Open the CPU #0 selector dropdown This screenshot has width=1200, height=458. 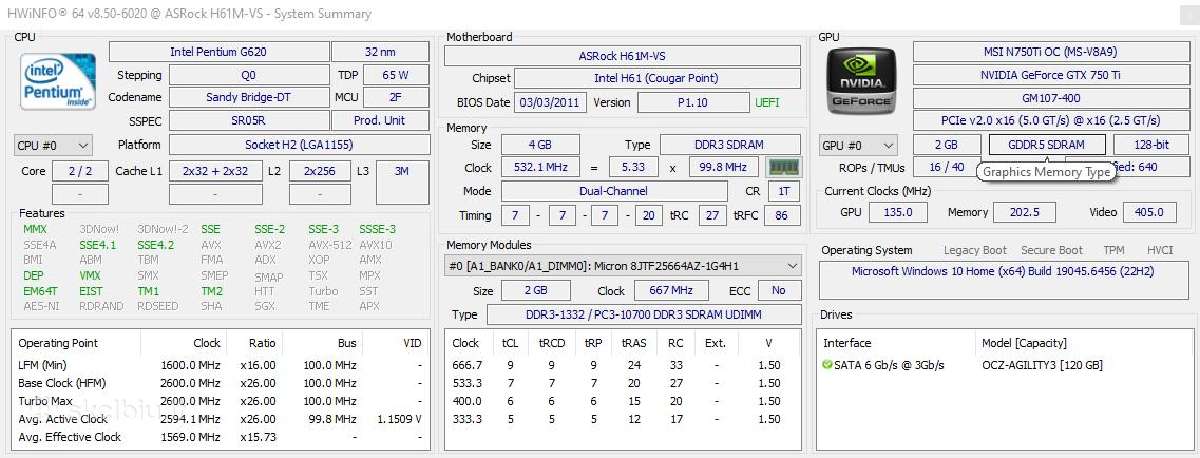coord(53,145)
